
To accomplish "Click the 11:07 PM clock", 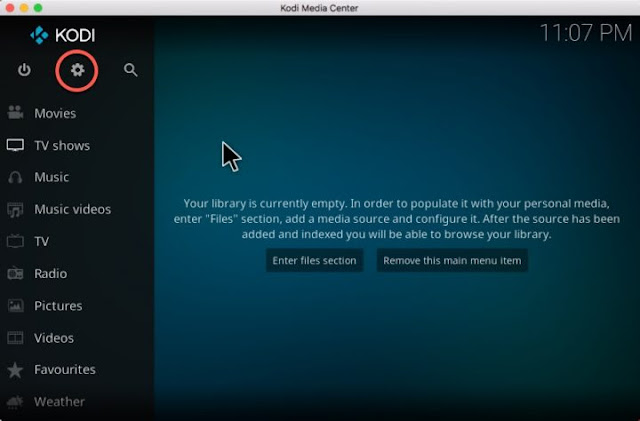I will 586,33.
